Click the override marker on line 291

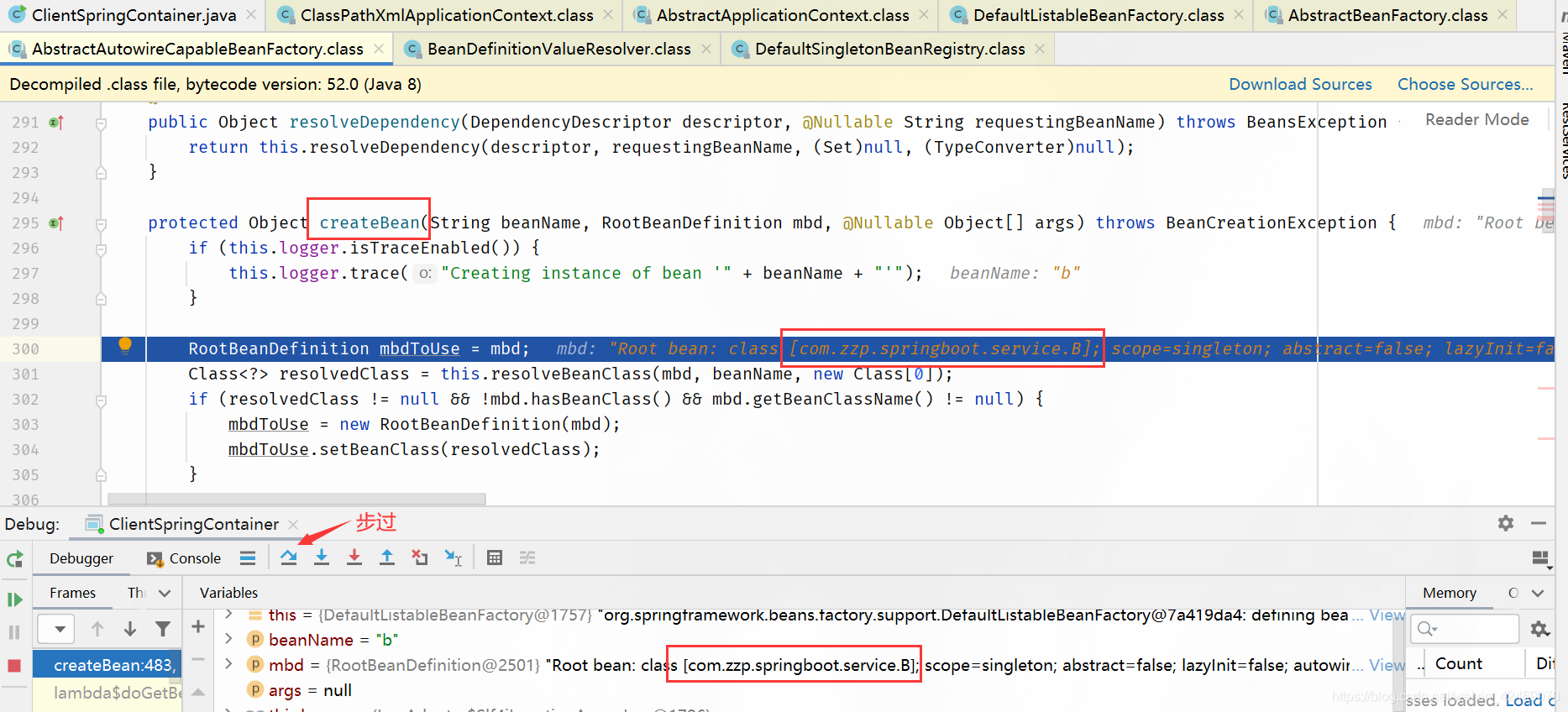[56, 123]
